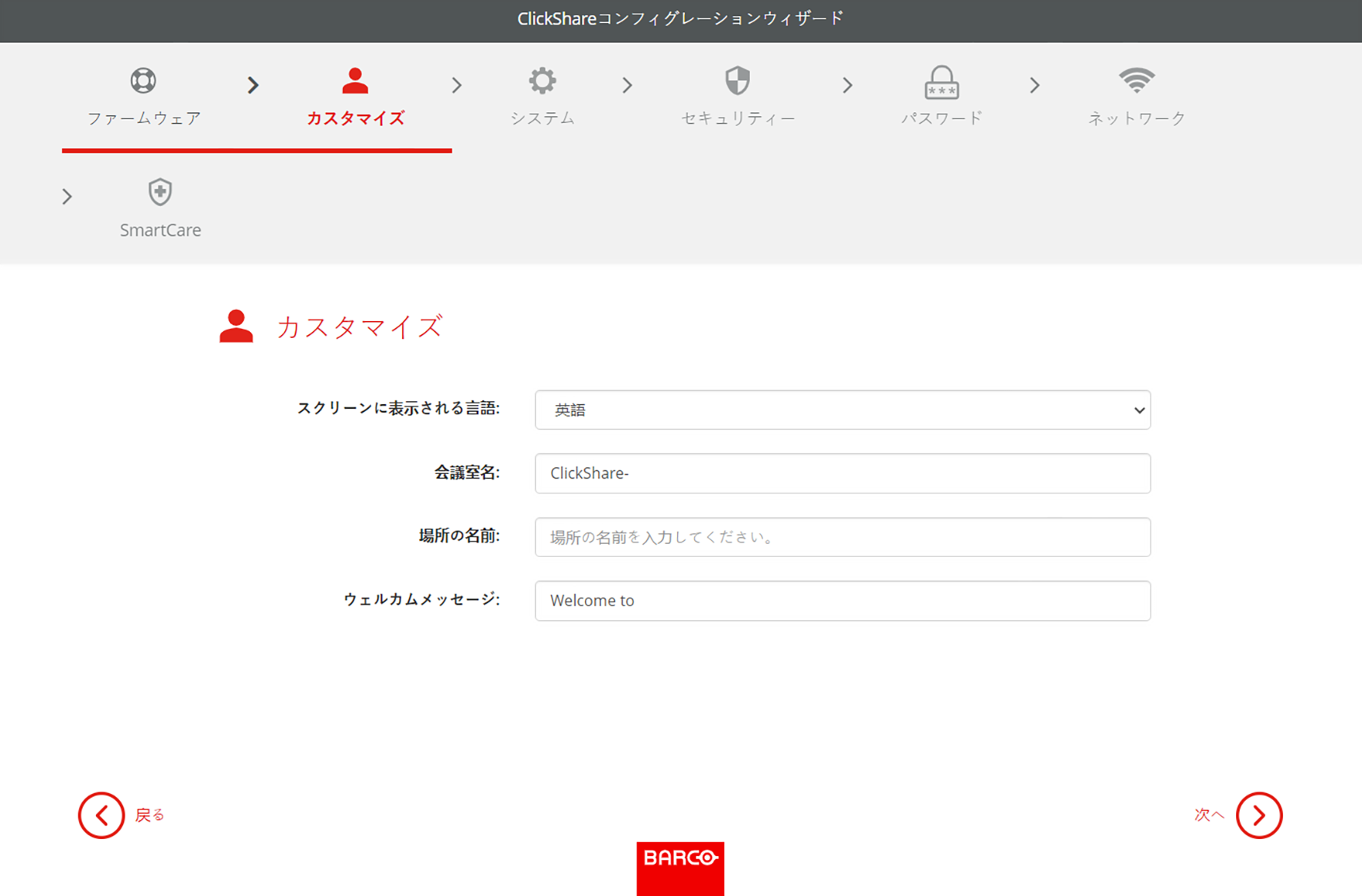The height and width of the screenshot is (896, 1362).
Task: Select the red Customize person icon in the step bar
Action: point(355,81)
